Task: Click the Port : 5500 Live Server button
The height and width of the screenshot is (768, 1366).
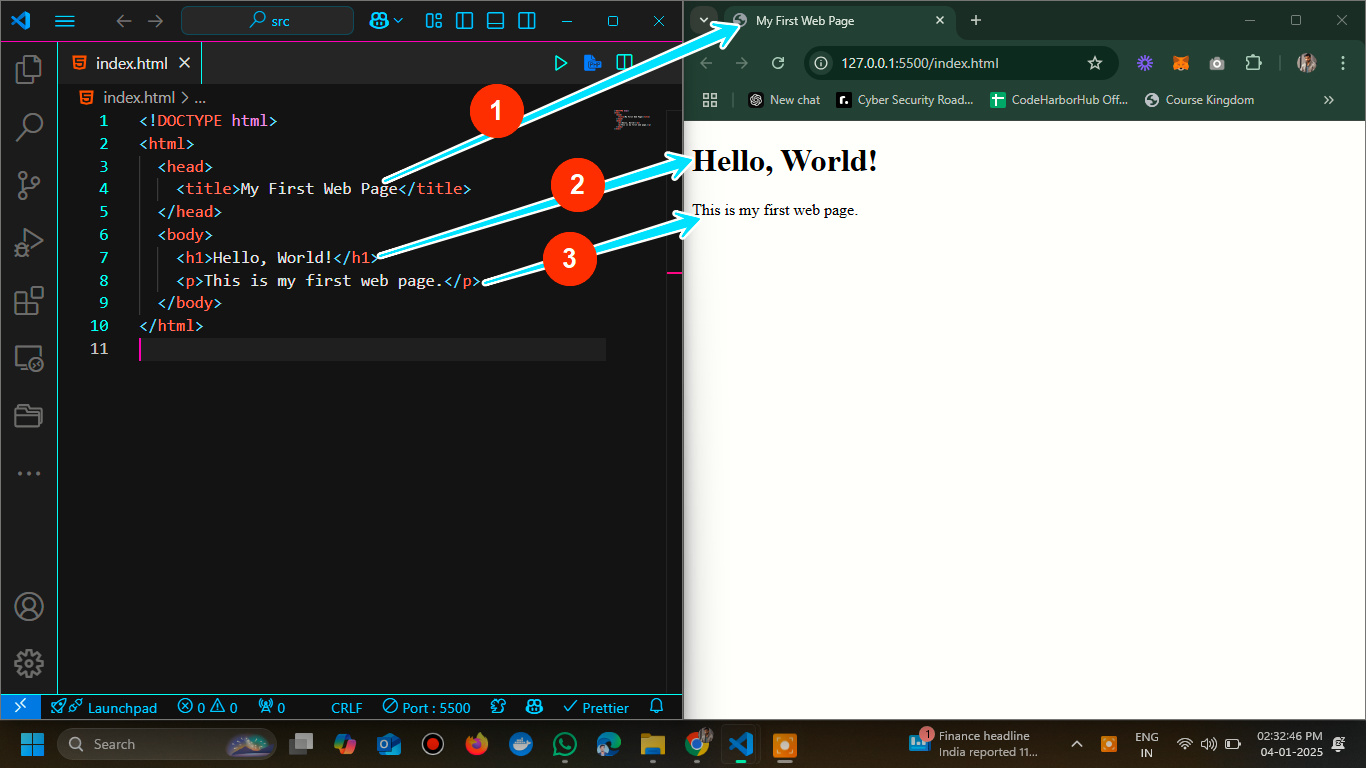Action: point(426,707)
